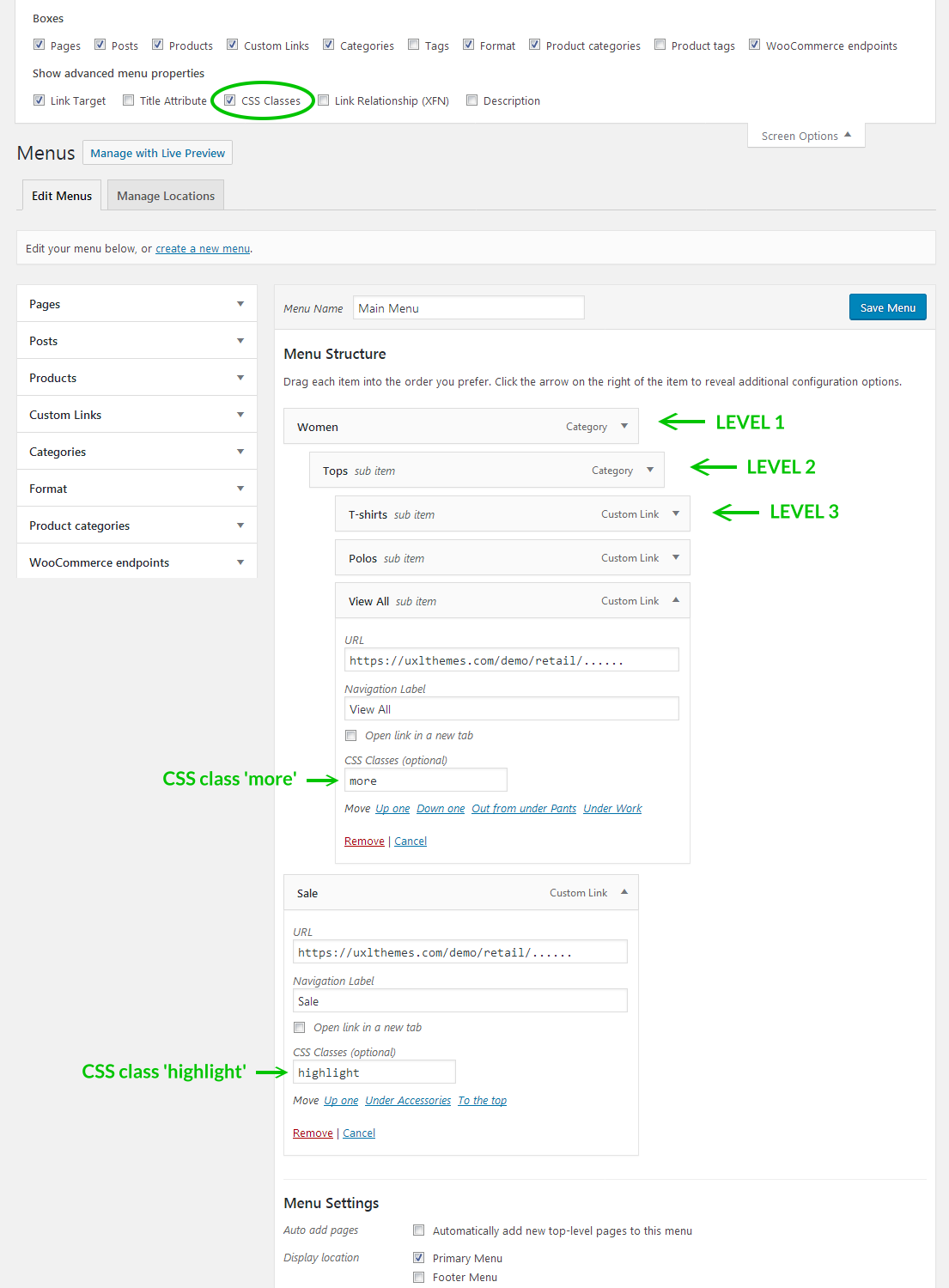Image resolution: width=949 pixels, height=1288 pixels.
Task: Uncheck the Format boxes checkbox
Action: (x=468, y=45)
